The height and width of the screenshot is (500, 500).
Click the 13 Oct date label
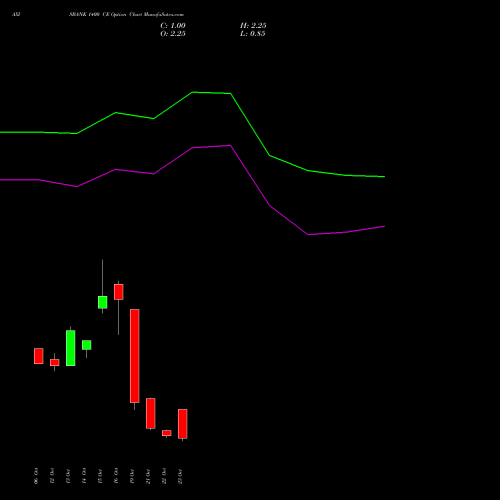tap(68, 476)
